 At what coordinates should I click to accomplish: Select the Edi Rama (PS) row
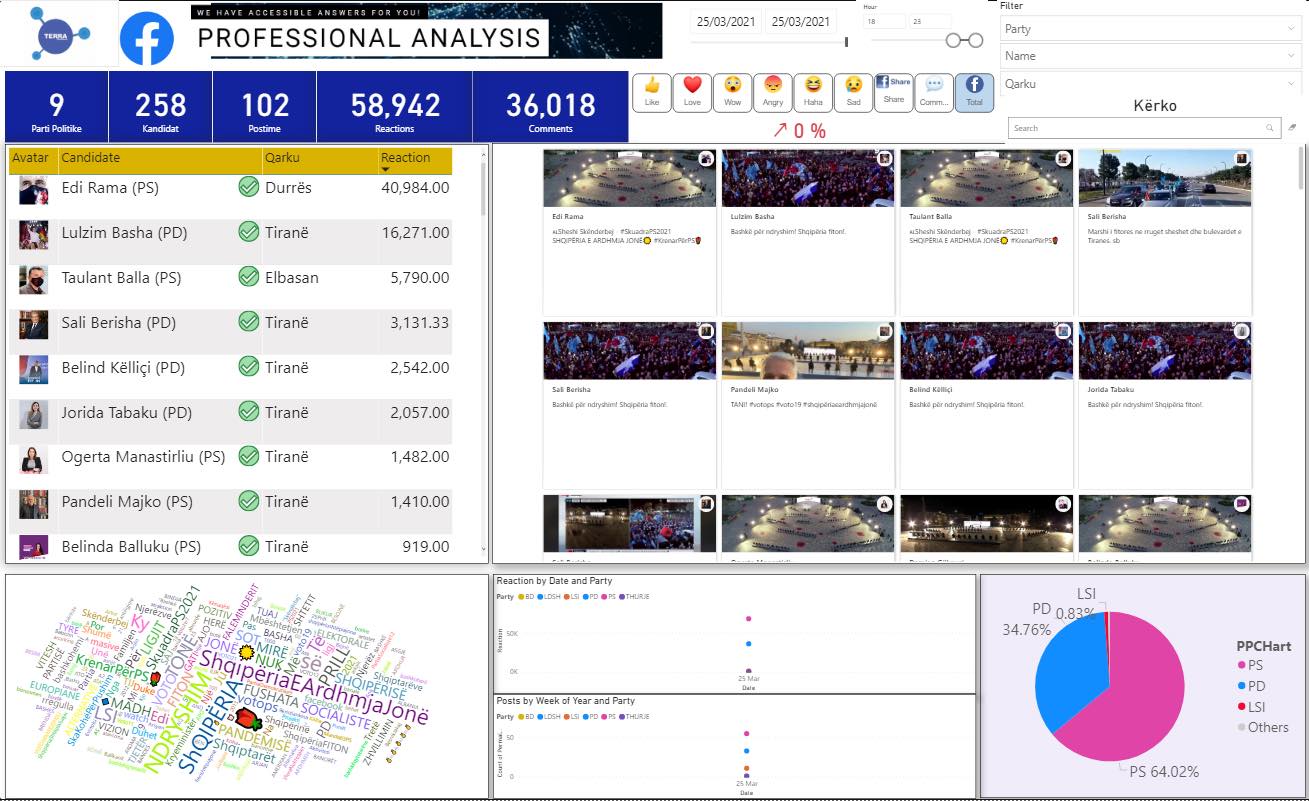[x=110, y=188]
